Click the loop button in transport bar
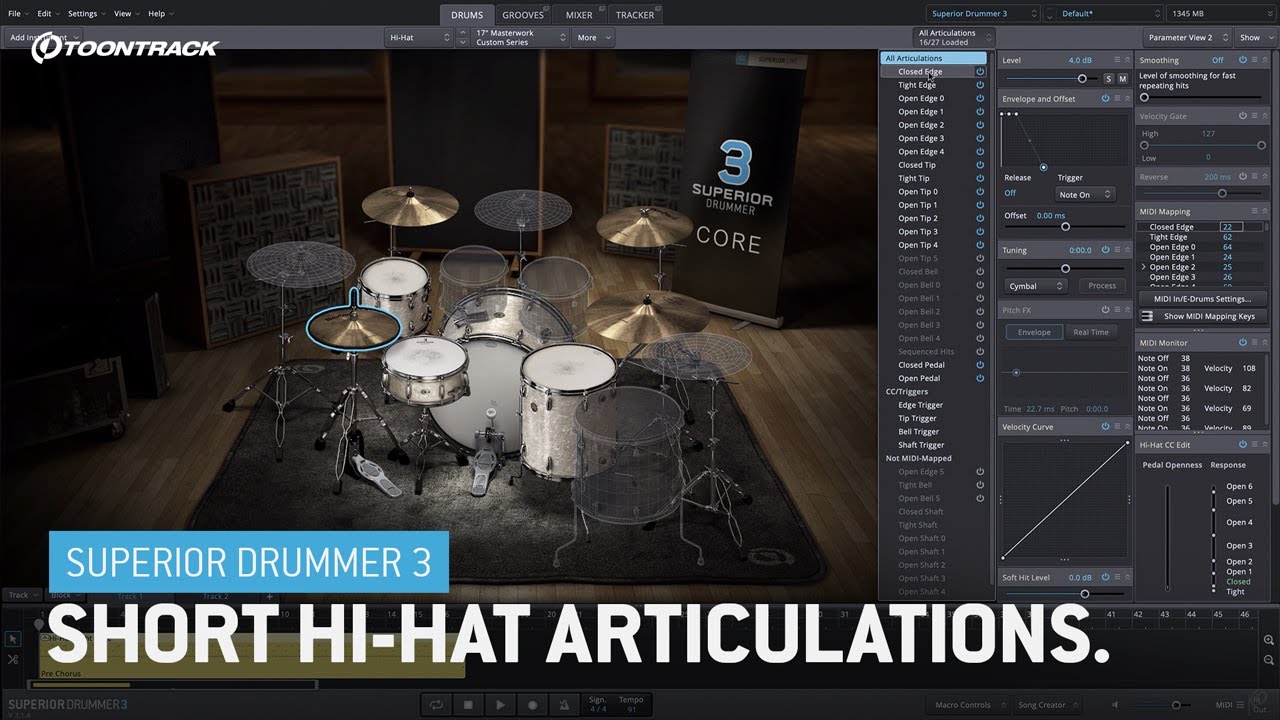This screenshot has height=720, width=1280. pos(436,705)
